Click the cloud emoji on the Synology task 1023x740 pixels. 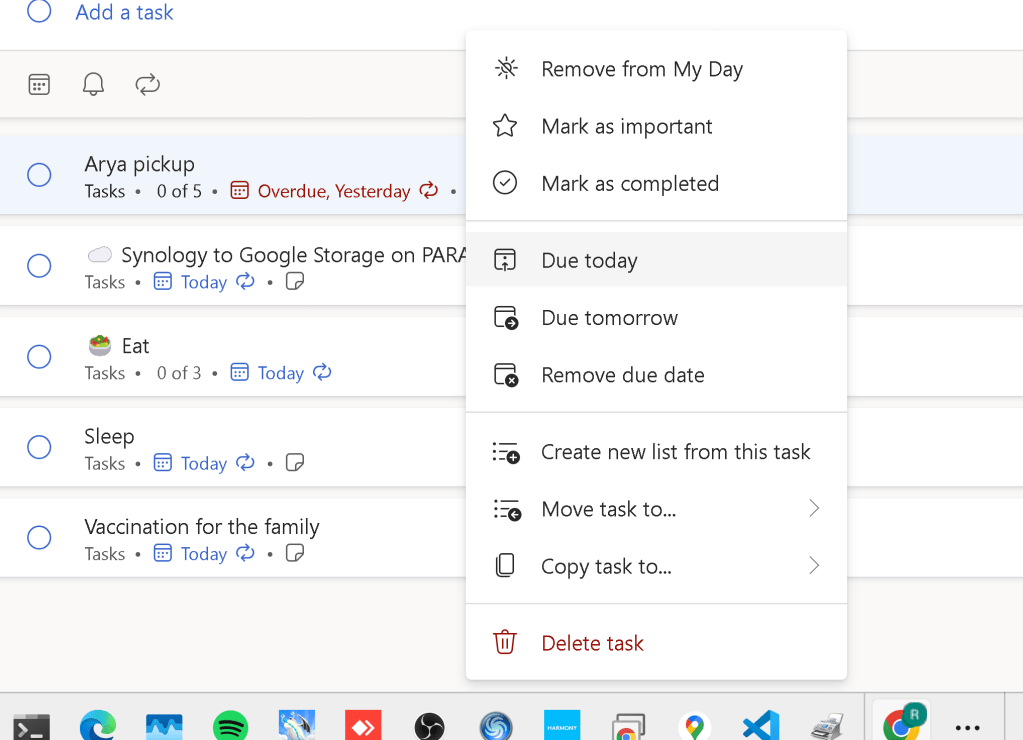tap(100, 254)
